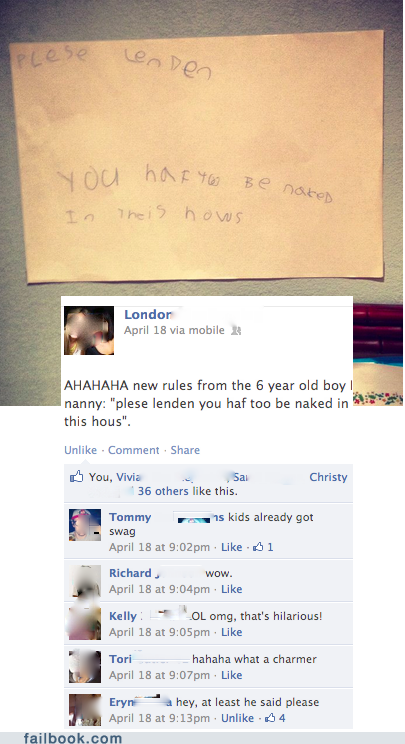Open London's name link on the post
Screen dimensions: 405x744
pyautogui.click(x=147, y=315)
